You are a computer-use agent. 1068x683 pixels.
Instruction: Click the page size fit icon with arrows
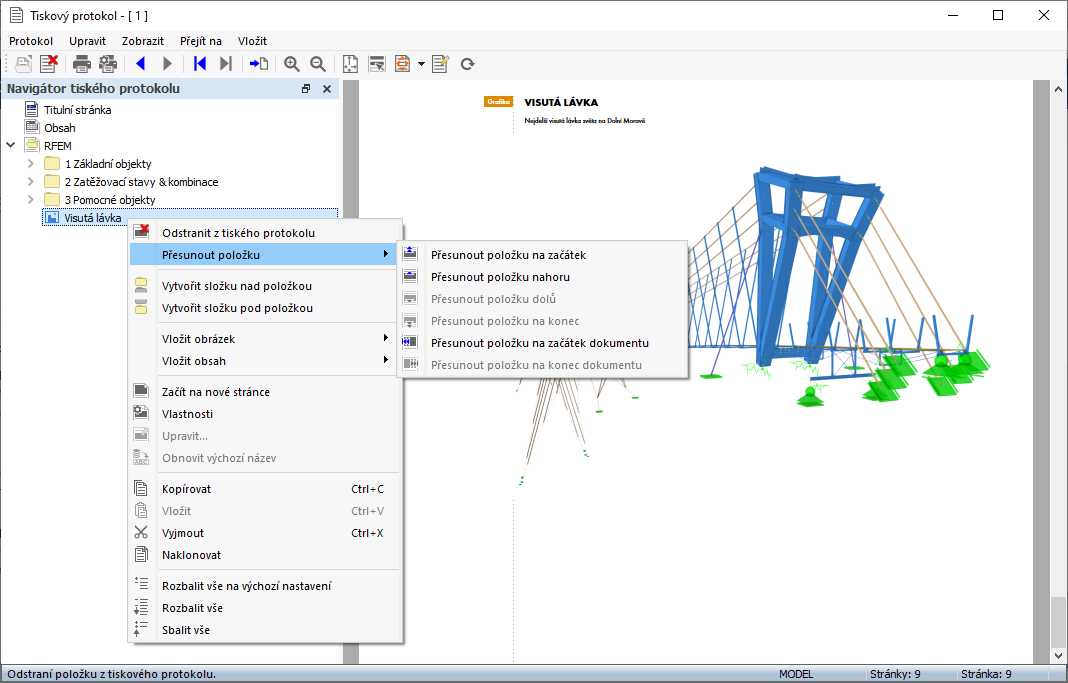(x=349, y=64)
